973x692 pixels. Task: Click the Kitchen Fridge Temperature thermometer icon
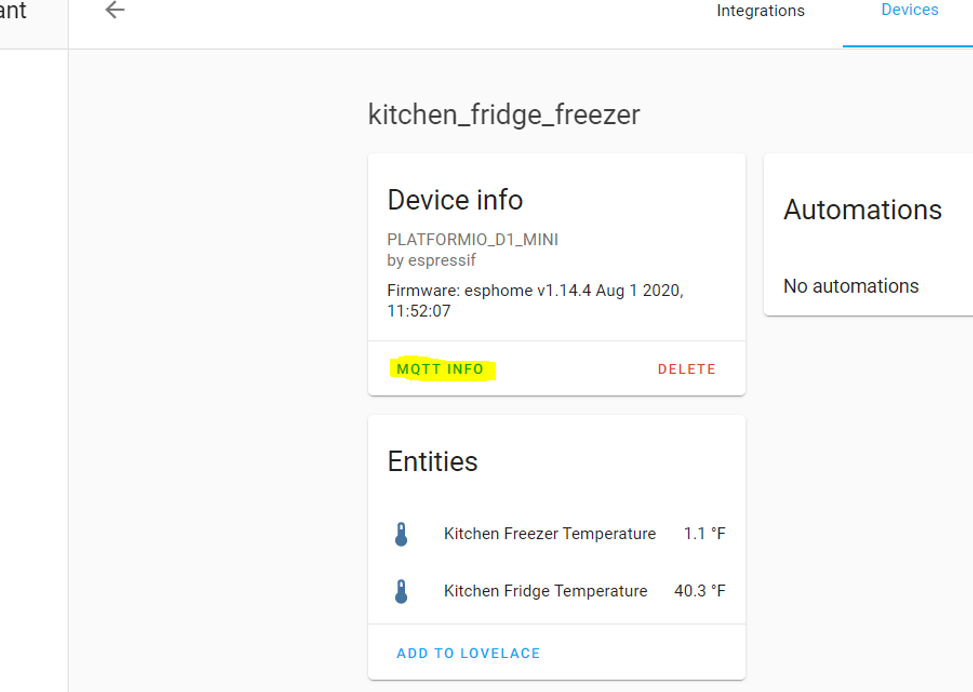[401, 591]
